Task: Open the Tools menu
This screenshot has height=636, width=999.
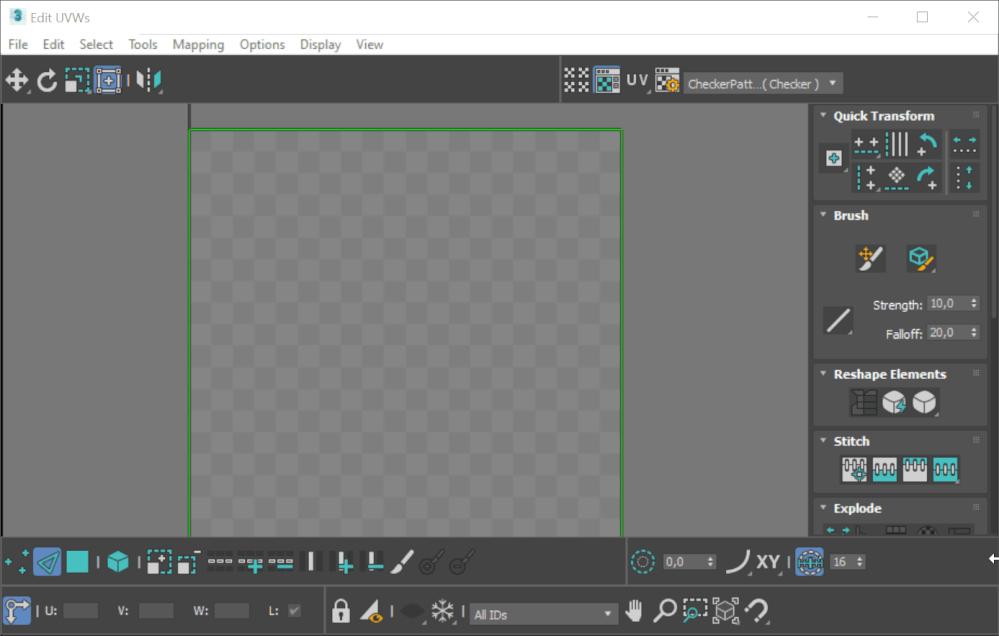Action: point(143,45)
